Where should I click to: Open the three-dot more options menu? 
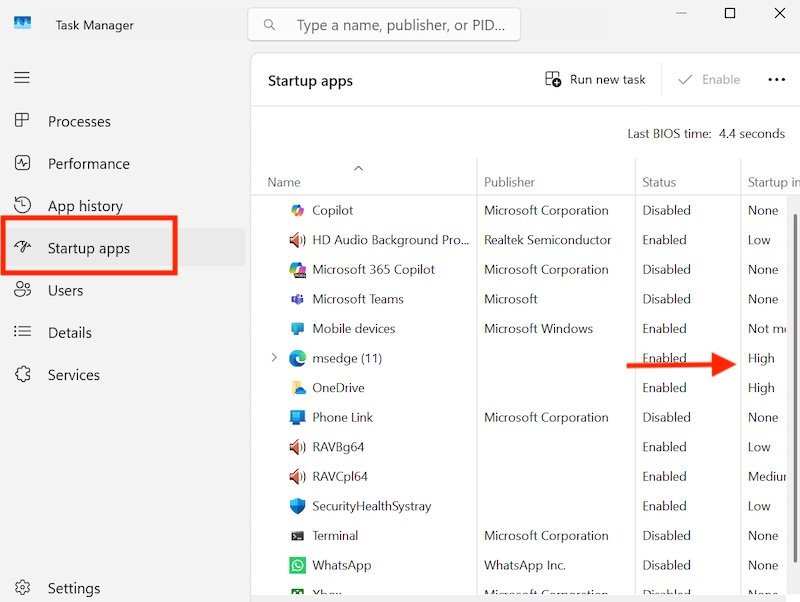[776, 80]
